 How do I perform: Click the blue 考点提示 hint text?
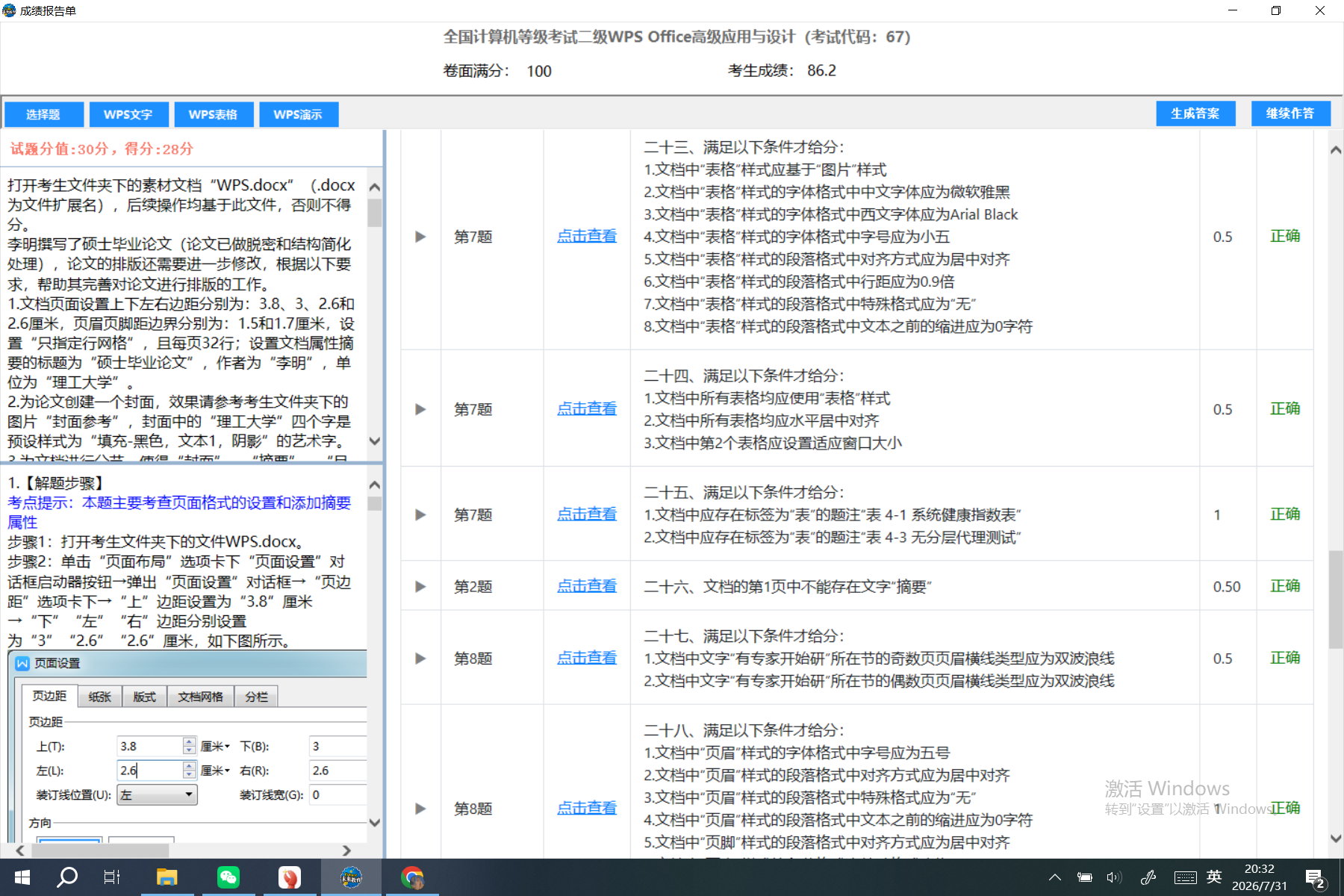(179, 513)
